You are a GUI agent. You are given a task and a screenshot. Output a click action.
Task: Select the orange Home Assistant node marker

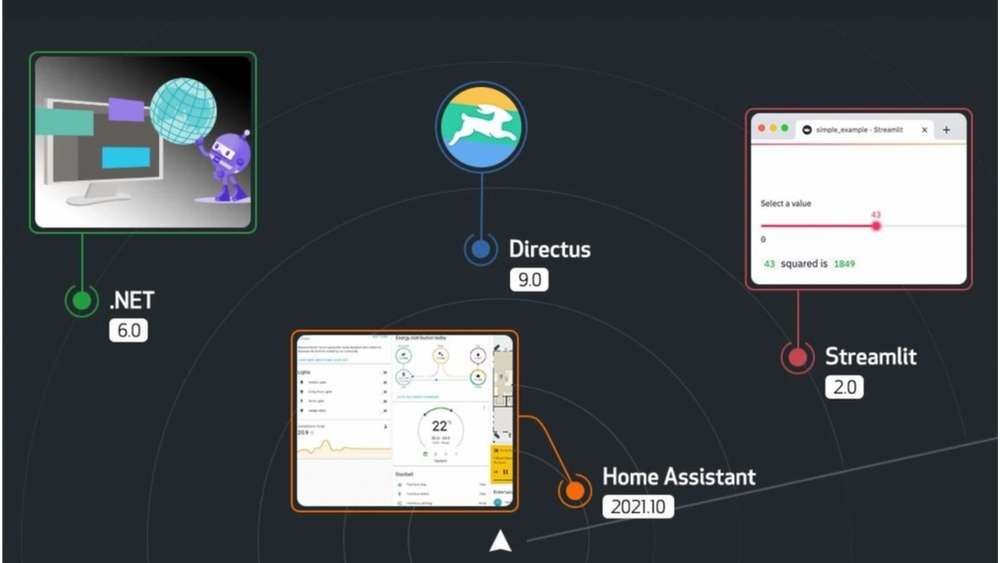coord(575,491)
